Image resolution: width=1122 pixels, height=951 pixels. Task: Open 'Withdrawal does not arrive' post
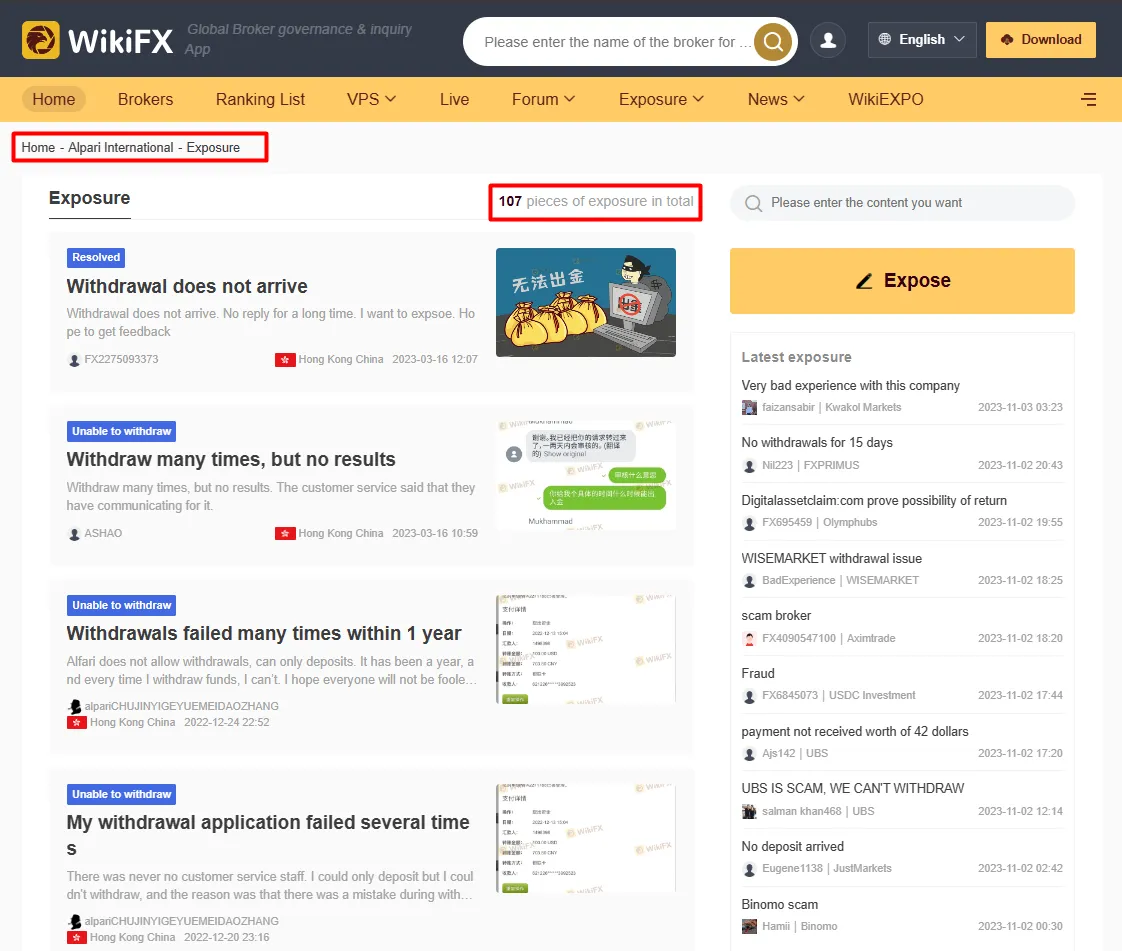tap(187, 286)
